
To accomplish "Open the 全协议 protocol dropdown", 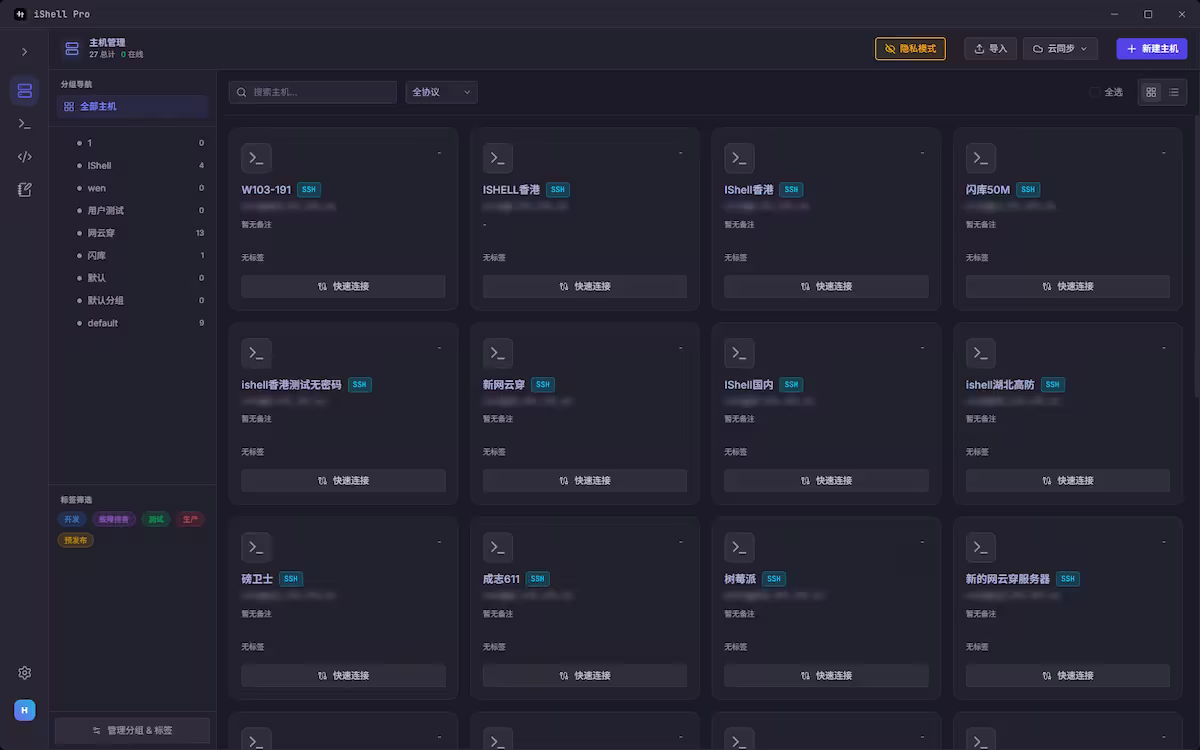I will tap(441, 91).
